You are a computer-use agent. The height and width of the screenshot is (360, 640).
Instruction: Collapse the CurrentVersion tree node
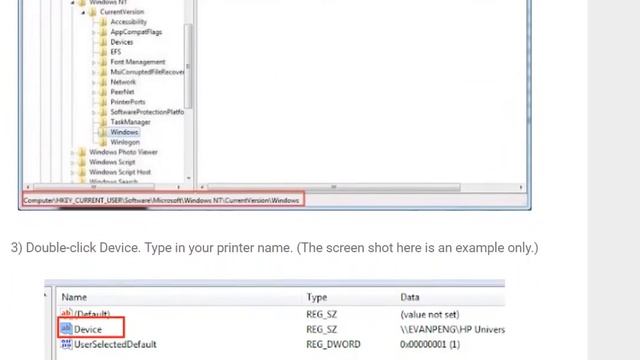83,12
